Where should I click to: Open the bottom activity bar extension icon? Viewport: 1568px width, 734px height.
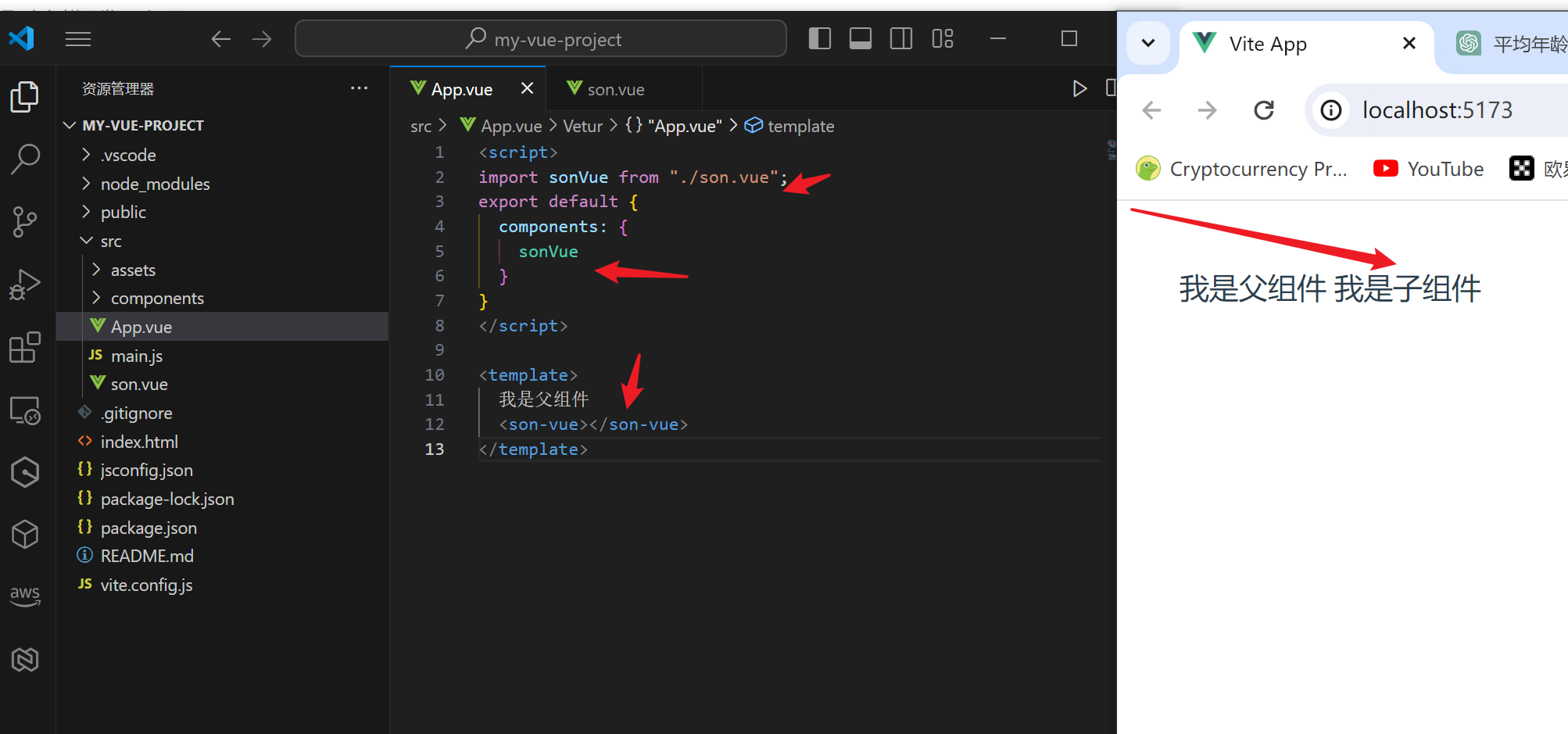[25, 660]
